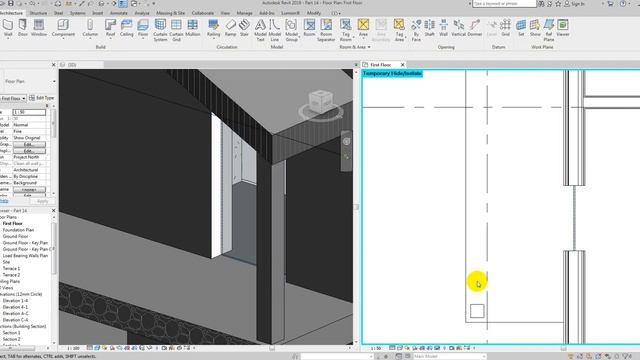Select Section 1 in Project Browser
Image resolution: width=640 pixels, height=360 pixels.
click(11, 333)
